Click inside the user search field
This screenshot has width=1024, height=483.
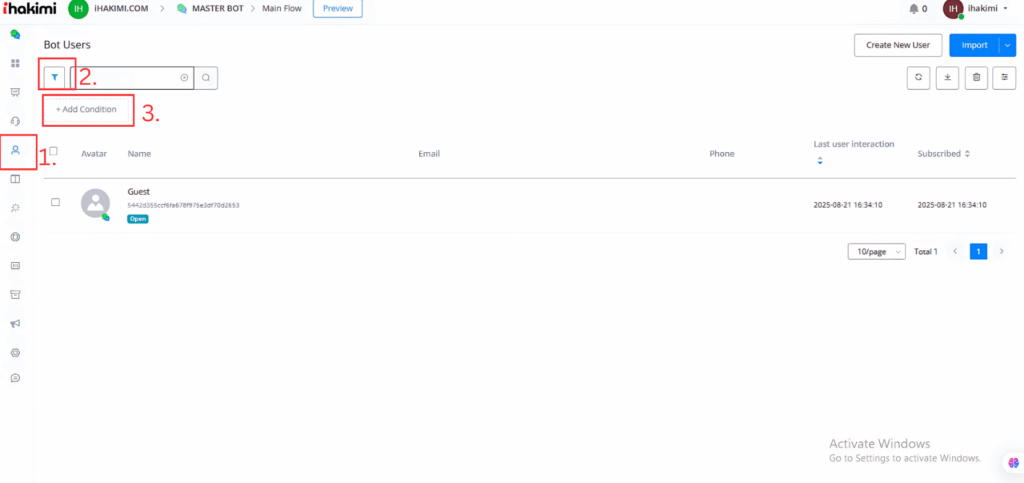coord(128,77)
